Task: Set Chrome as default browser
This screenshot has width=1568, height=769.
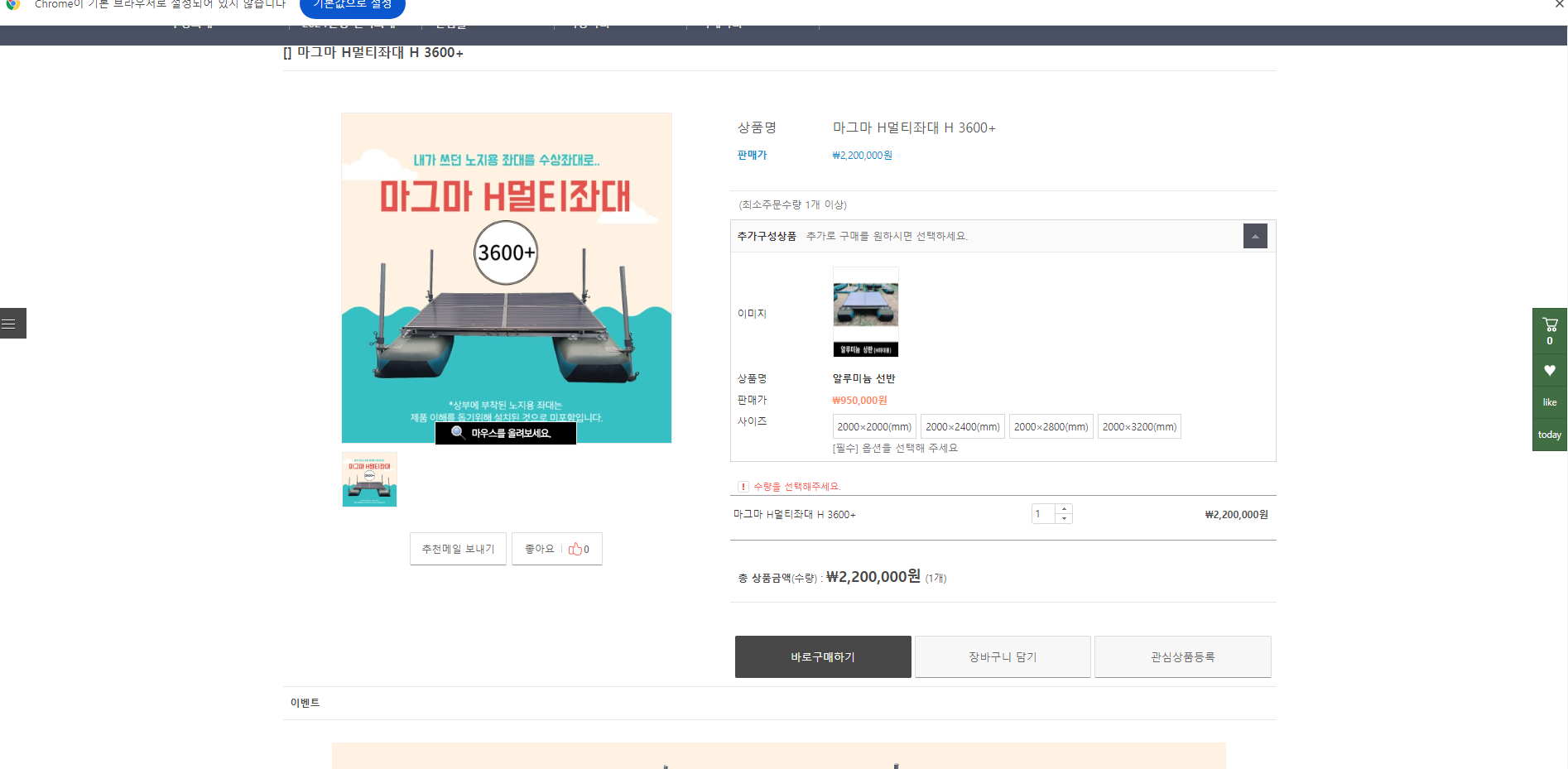Action: click(353, 6)
